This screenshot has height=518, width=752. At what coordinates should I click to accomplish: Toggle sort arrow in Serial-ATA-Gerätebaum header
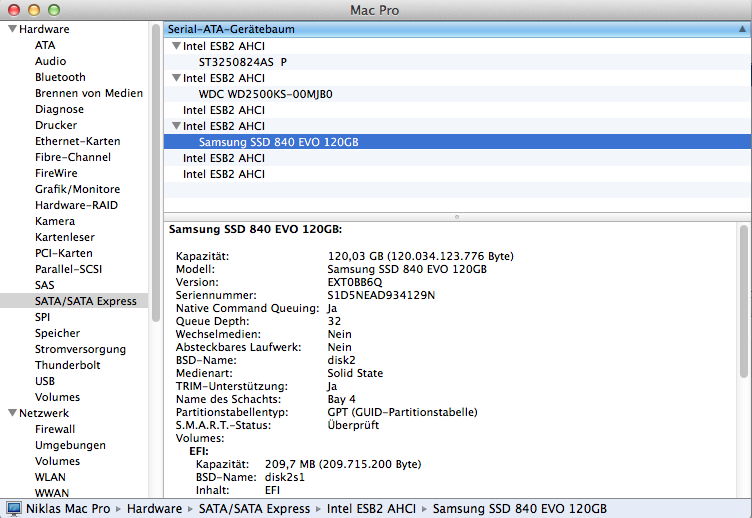click(742, 29)
